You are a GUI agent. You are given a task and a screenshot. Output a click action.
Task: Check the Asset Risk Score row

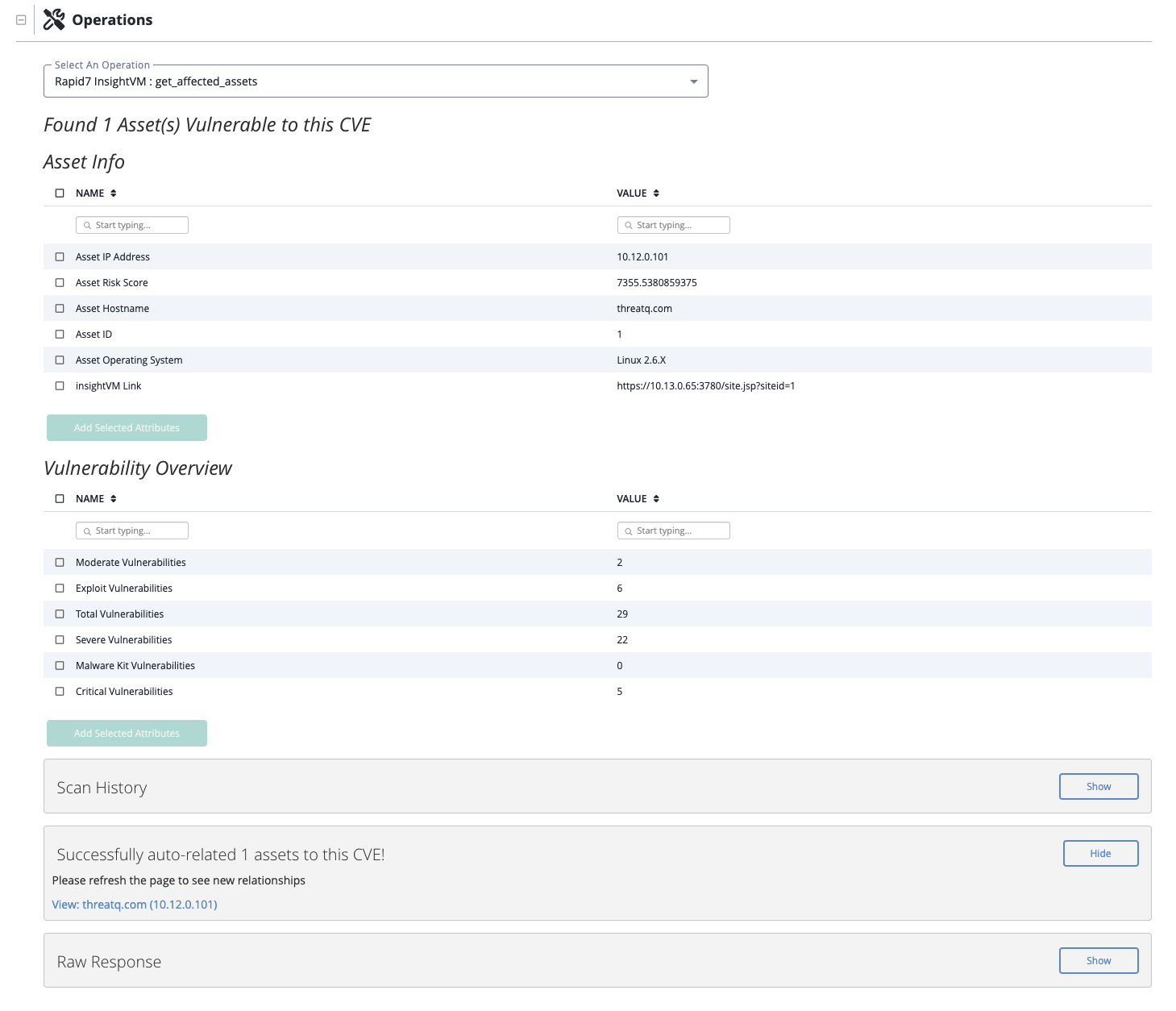click(x=60, y=283)
